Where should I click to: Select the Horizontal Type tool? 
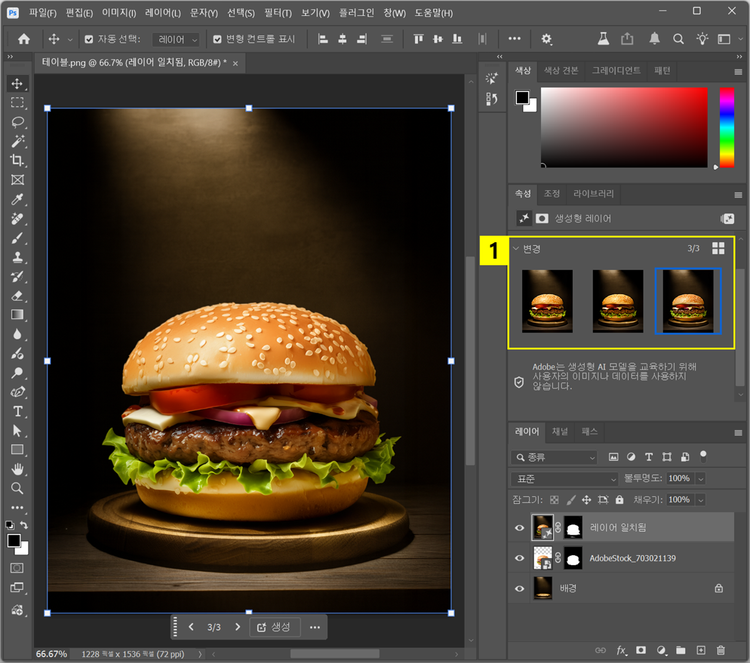[x=17, y=411]
